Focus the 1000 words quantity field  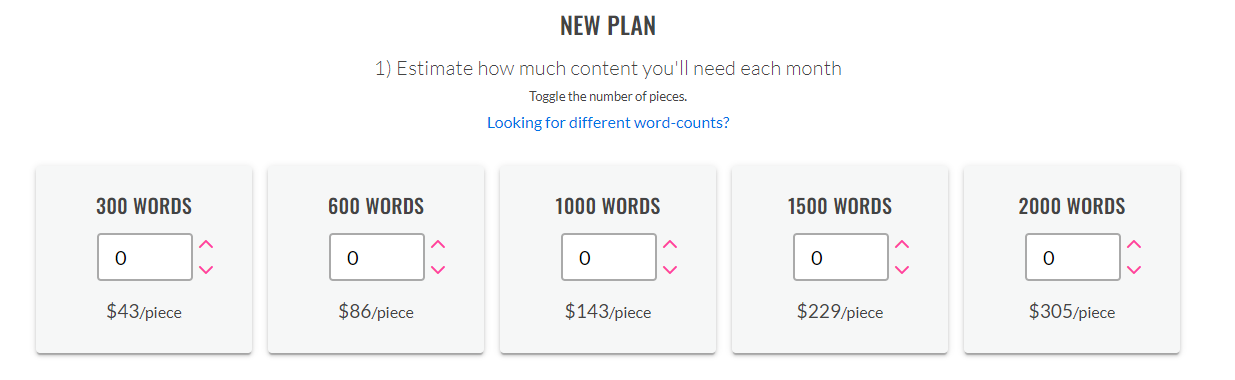pyautogui.click(x=609, y=257)
